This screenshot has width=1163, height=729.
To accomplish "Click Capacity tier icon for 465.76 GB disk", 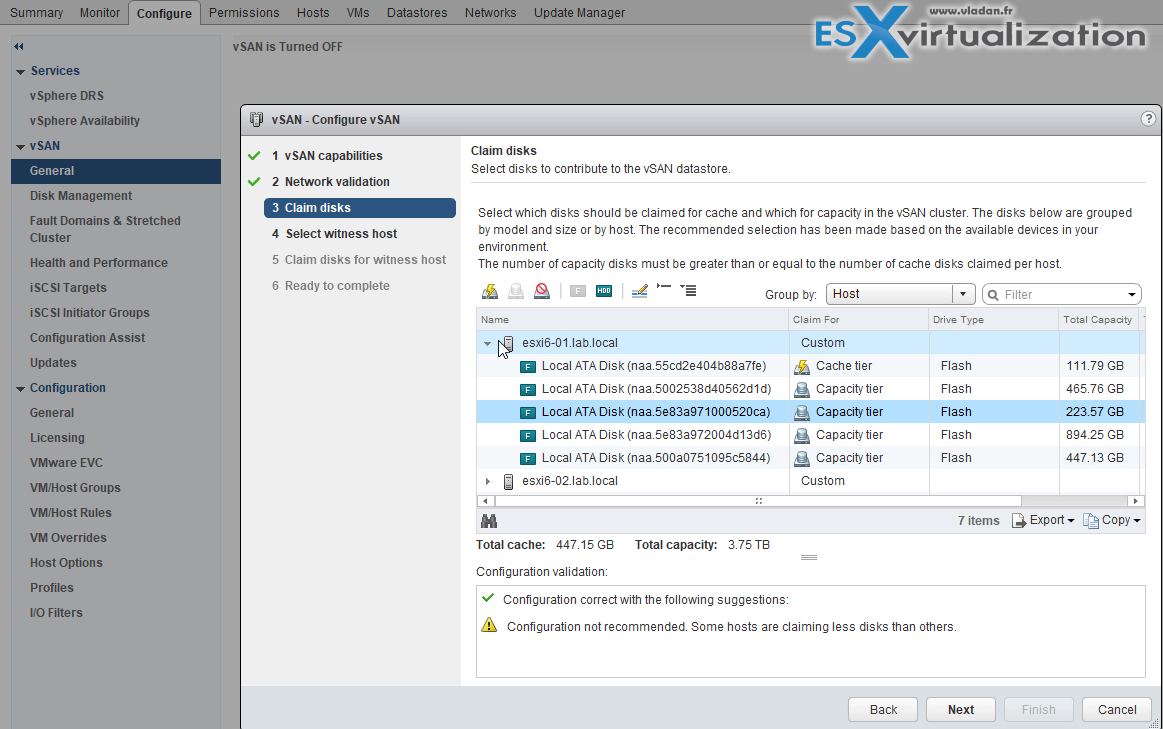I will [x=802, y=389].
